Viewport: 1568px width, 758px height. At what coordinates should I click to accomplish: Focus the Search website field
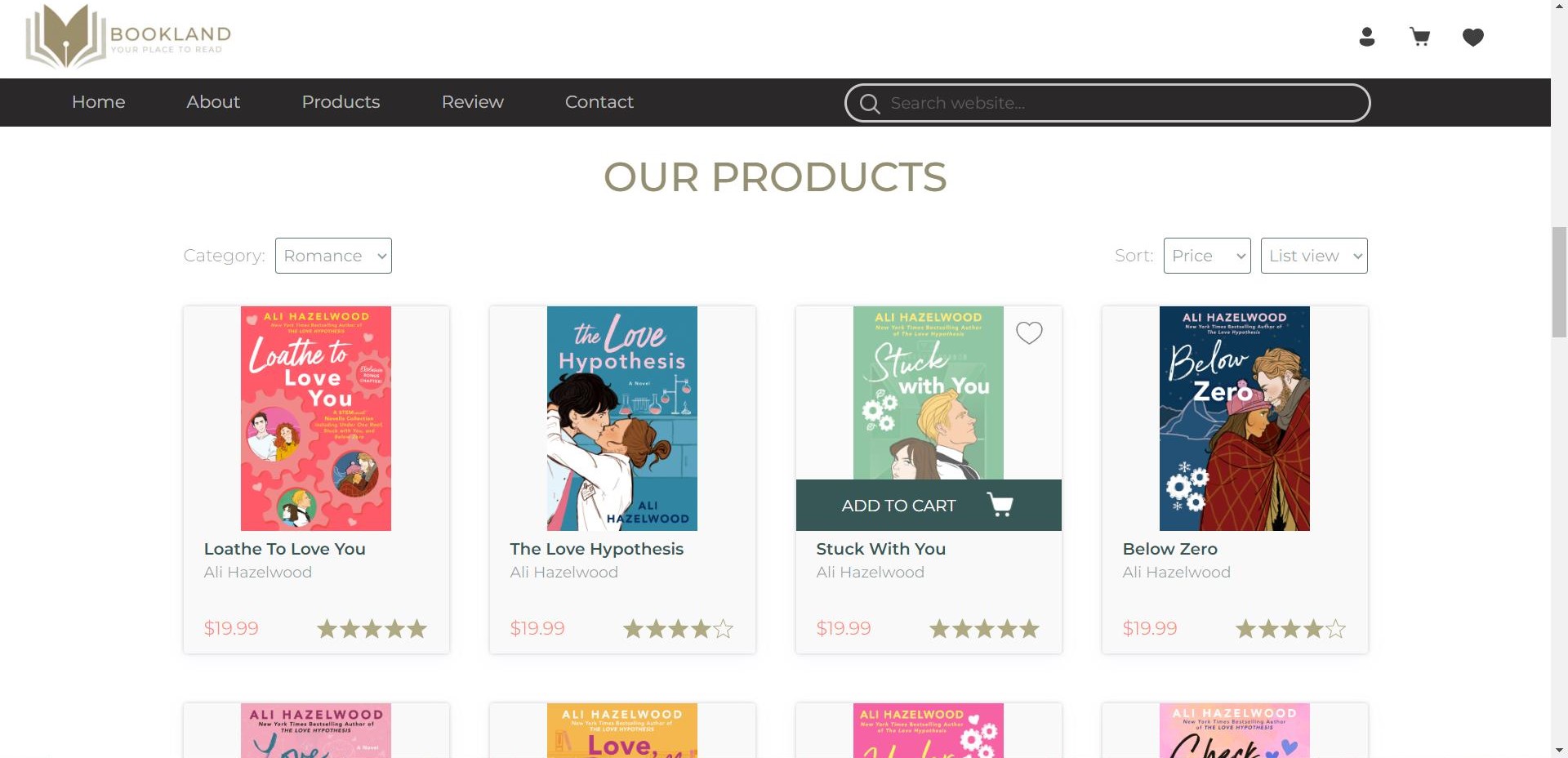pos(1107,103)
